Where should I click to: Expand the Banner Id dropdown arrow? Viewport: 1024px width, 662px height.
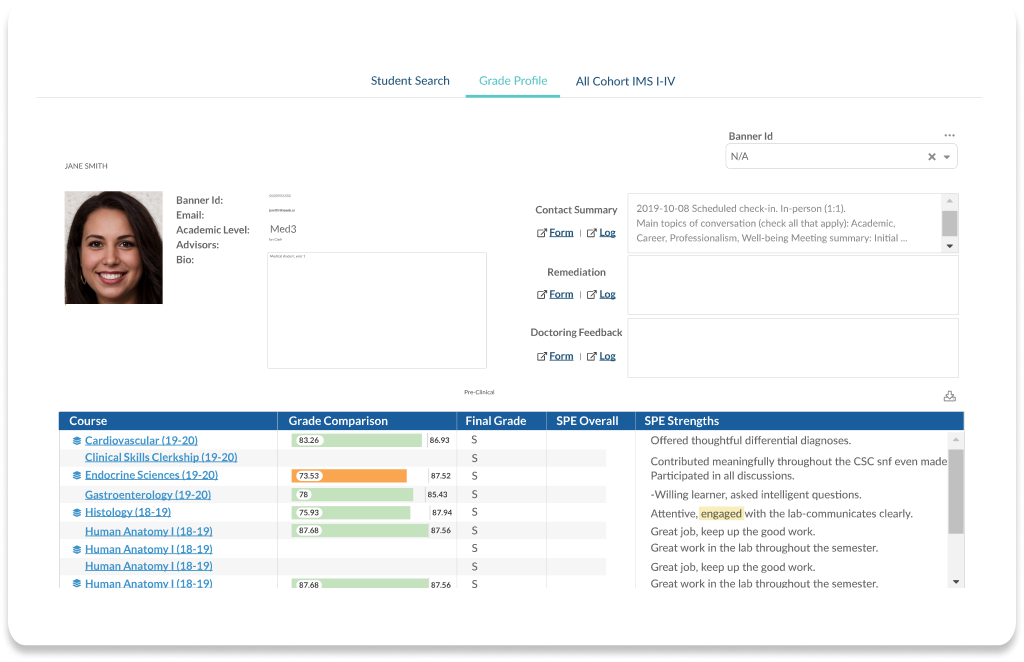[x=947, y=157]
